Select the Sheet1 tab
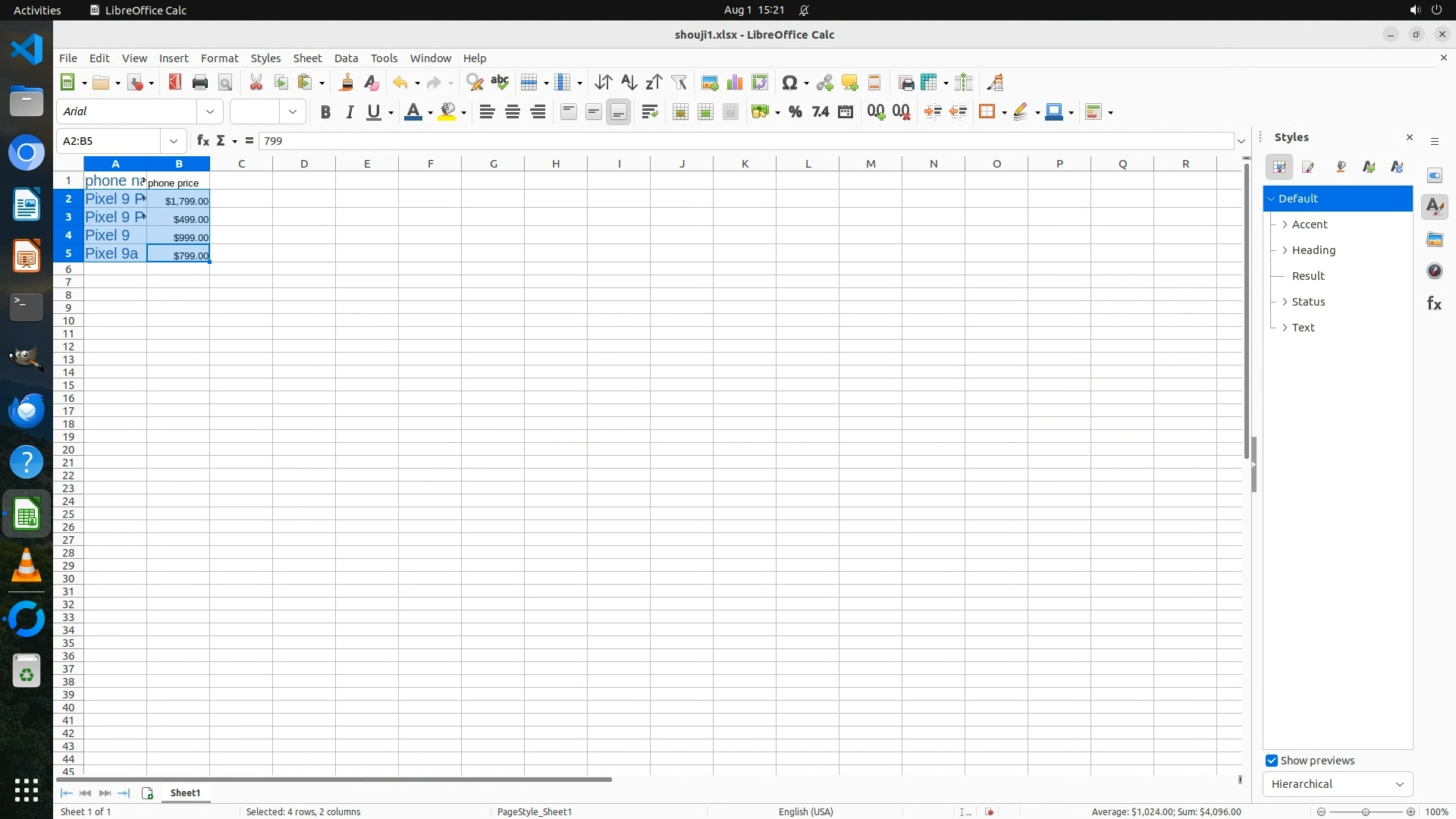 pyautogui.click(x=185, y=793)
